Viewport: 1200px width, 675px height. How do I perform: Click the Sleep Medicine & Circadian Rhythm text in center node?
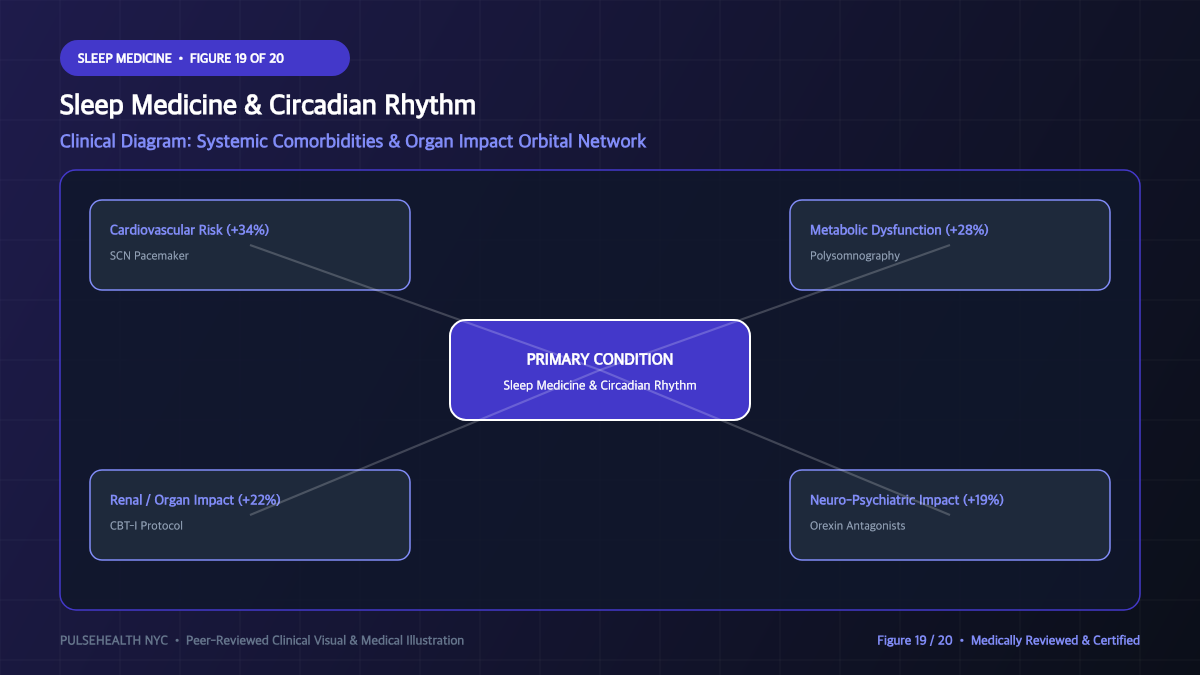[600, 385]
